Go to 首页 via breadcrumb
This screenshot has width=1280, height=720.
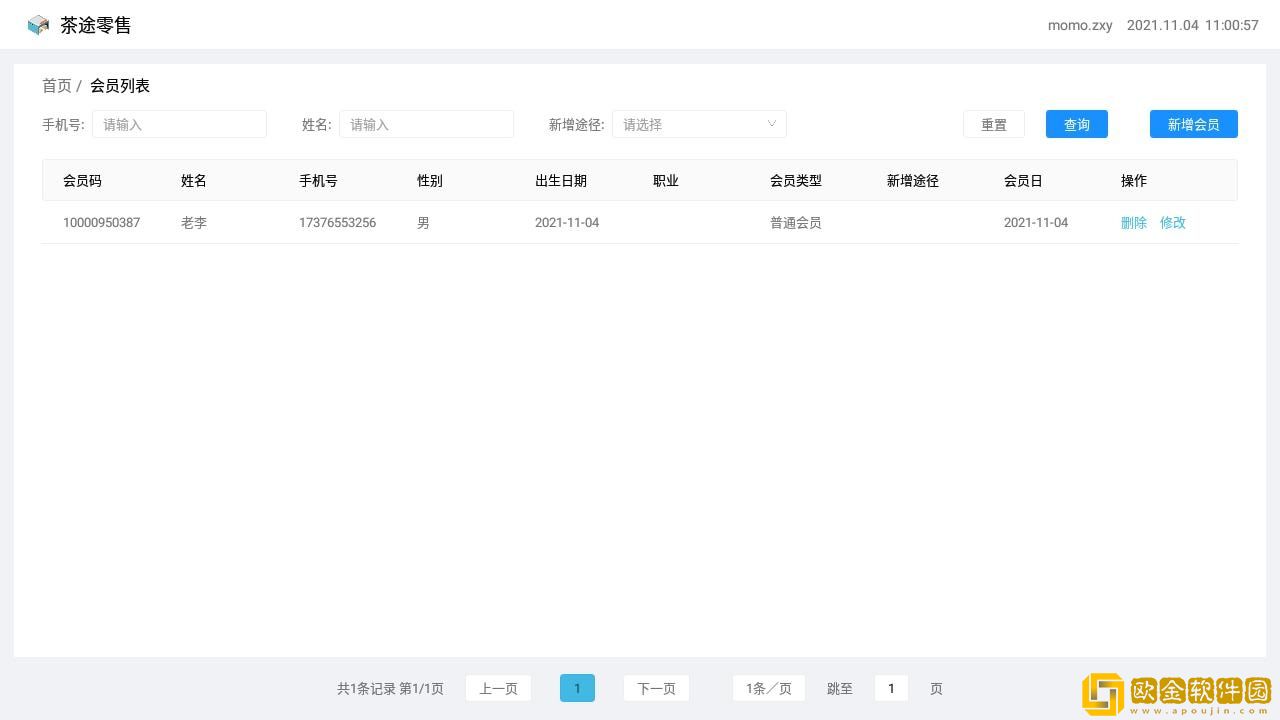(56, 86)
